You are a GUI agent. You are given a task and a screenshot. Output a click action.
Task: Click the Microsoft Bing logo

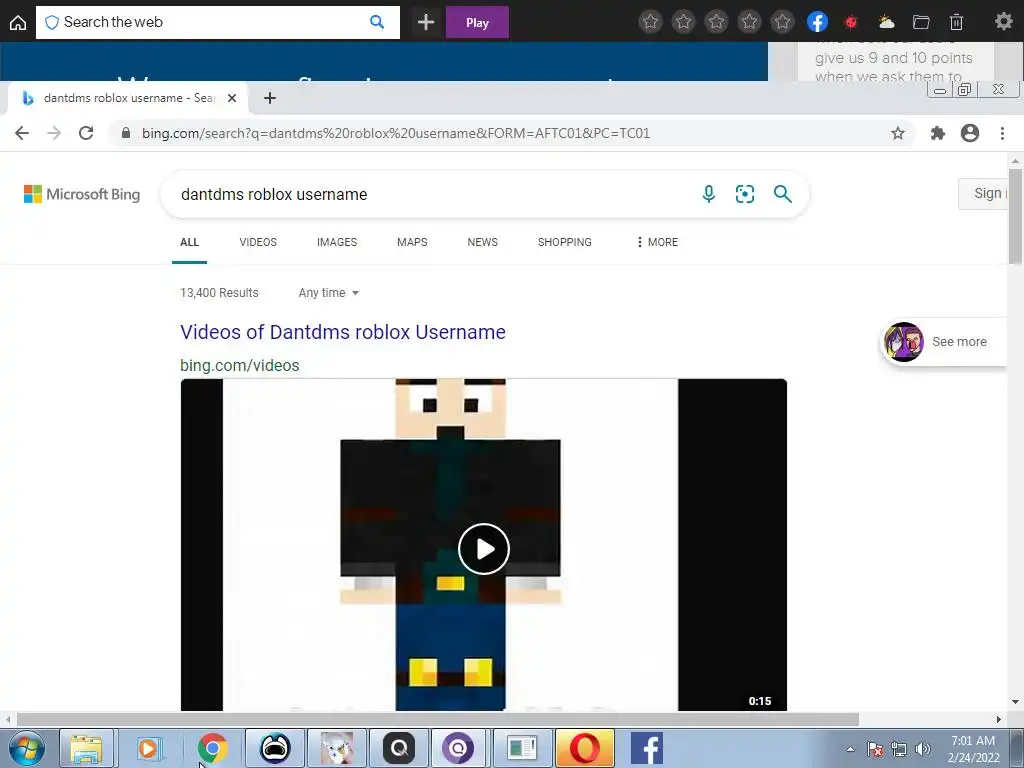pyautogui.click(x=82, y=194)
